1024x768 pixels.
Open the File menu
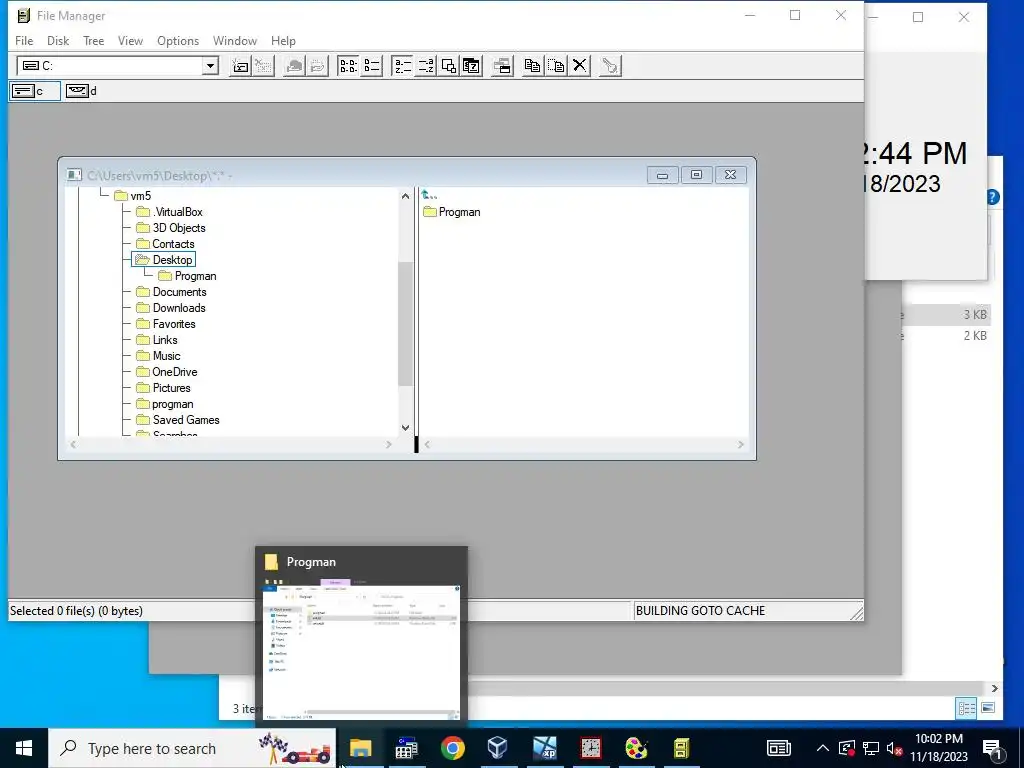tap(24, 40)
